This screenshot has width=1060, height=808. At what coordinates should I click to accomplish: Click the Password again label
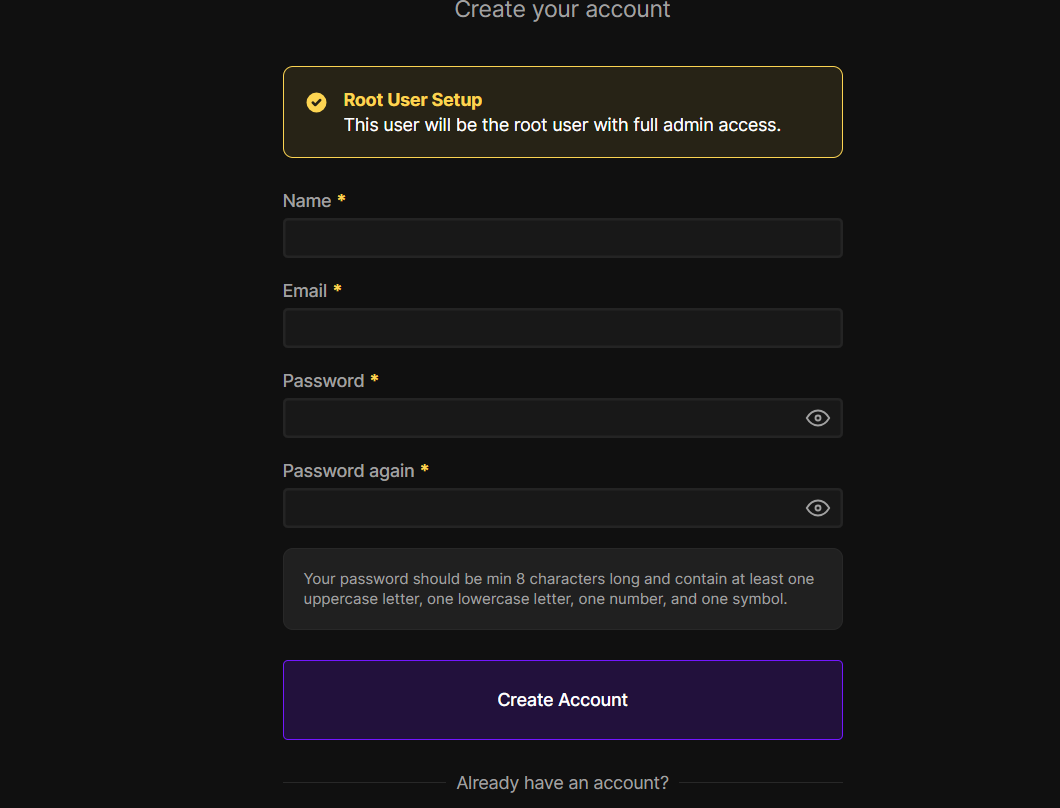pos(348,471)
